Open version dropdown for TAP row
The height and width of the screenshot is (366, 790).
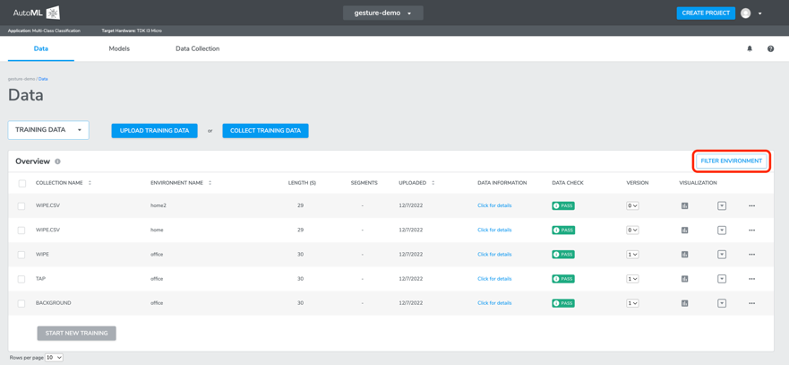point(632,279)
